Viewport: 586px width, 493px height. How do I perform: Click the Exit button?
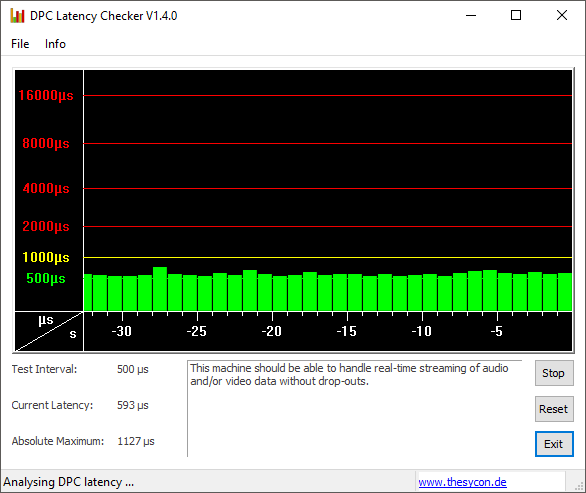click(554, 444)
